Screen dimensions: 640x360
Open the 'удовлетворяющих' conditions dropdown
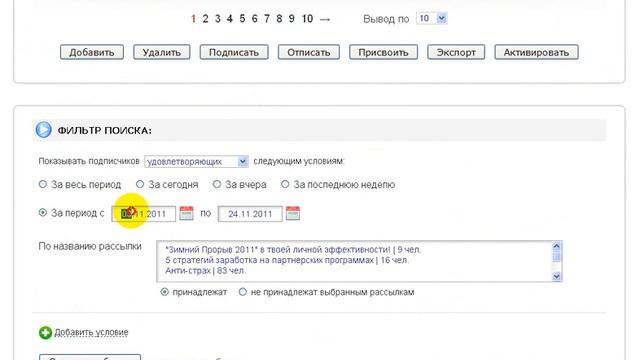pyautogui.click(x=196, y=161)
